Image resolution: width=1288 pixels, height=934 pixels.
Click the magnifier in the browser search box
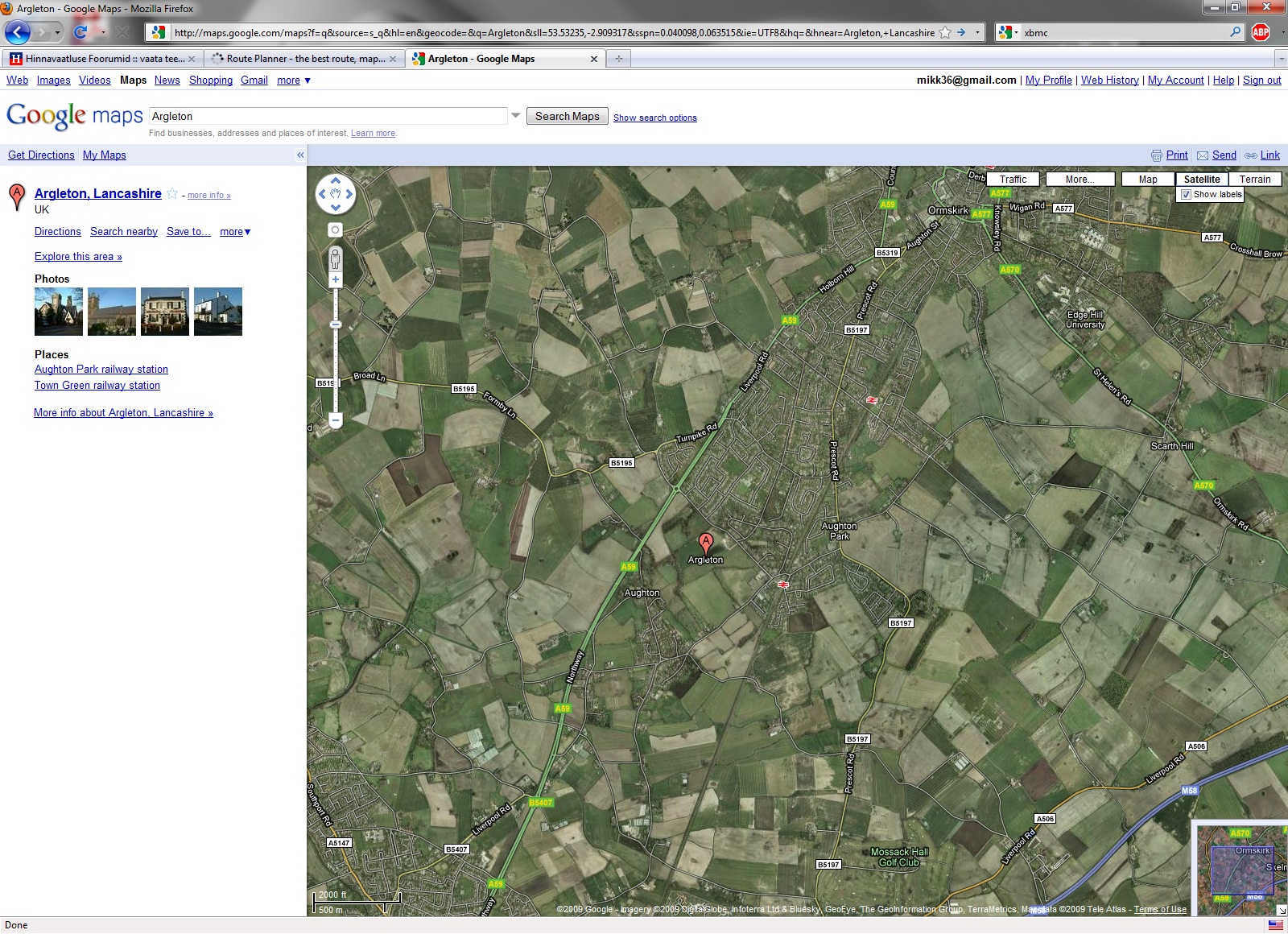[x=1236, y=32]
